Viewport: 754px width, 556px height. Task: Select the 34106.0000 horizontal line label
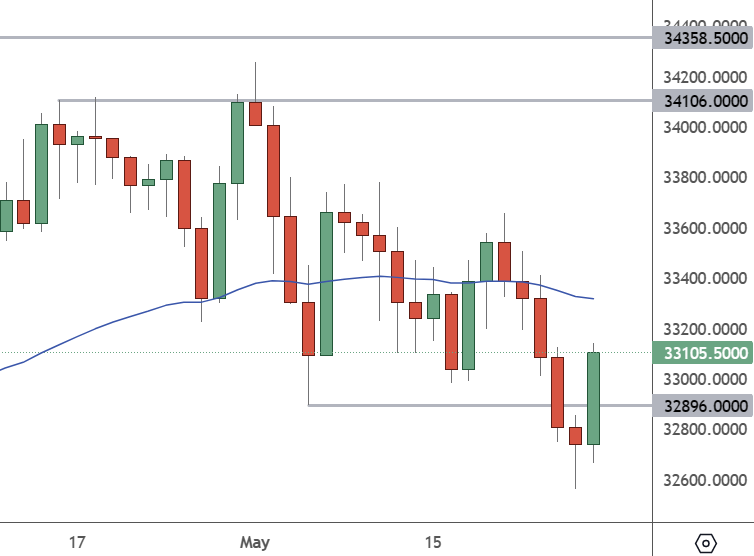pos(701,100)
